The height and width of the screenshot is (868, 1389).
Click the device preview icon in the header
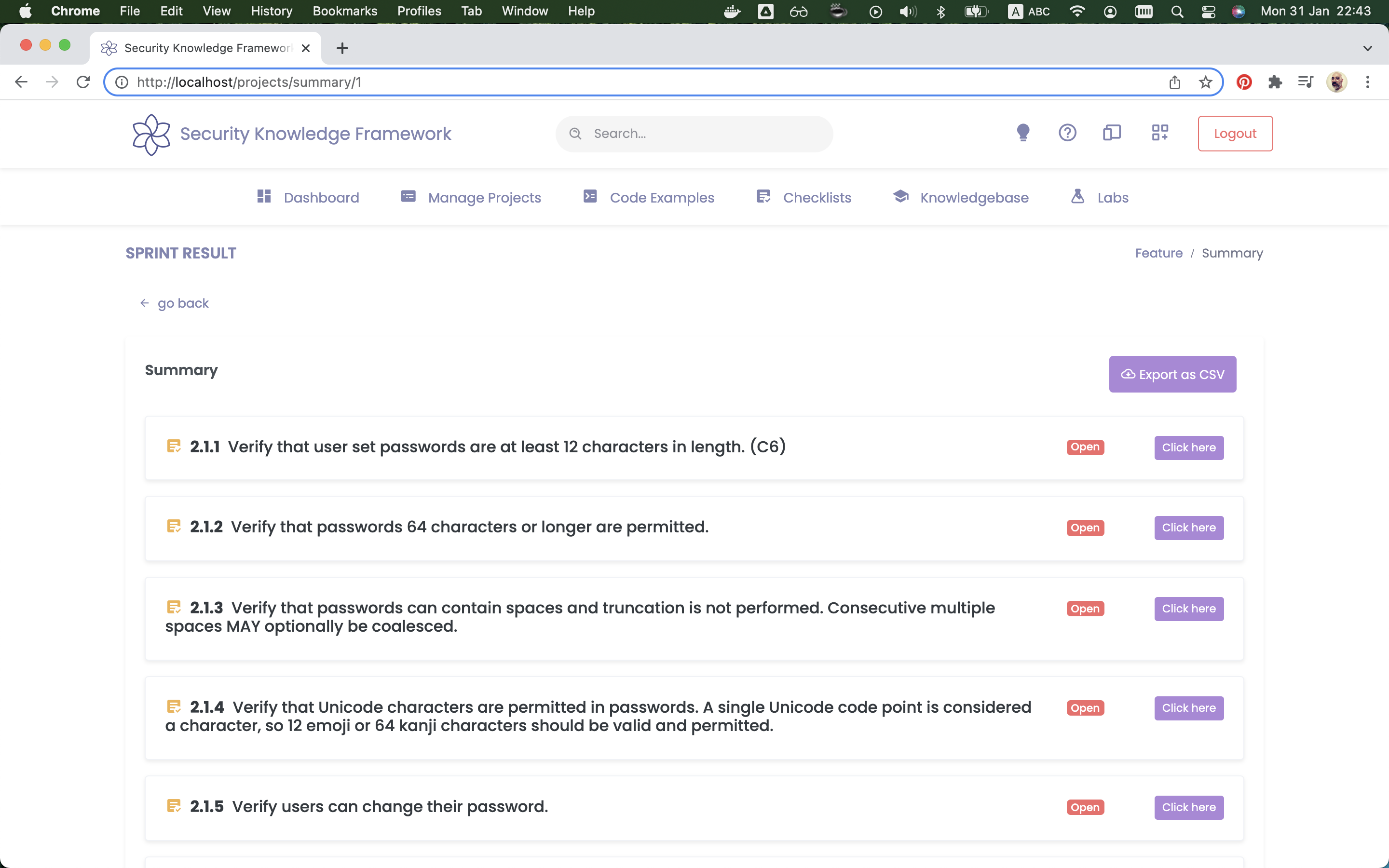(x=1112, y=133)
